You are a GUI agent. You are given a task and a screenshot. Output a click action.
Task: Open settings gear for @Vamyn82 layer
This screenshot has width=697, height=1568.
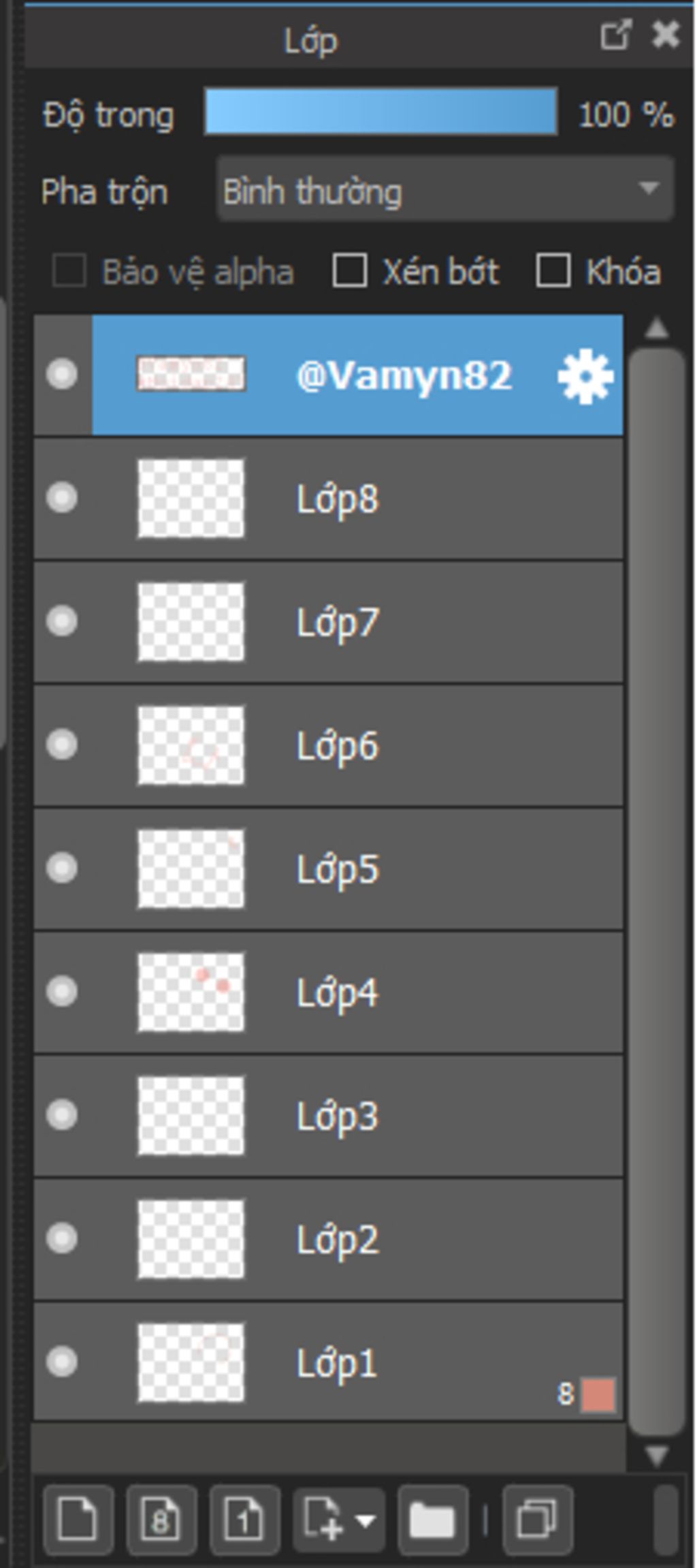[x=585, y=376]
